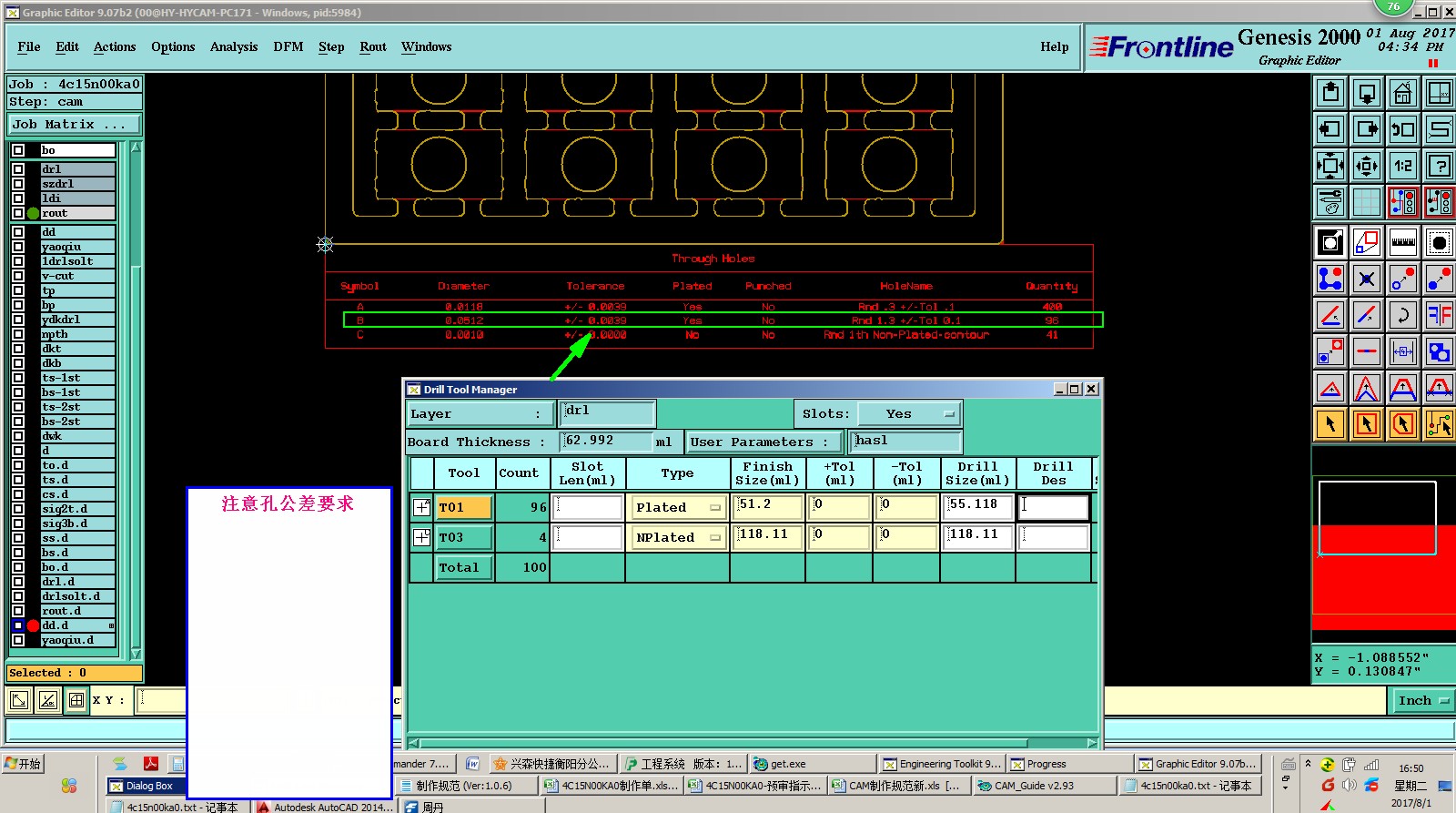Screen dimensions: 1456x813
Task: Click the Job Matrix button
Action: point(75,125)
